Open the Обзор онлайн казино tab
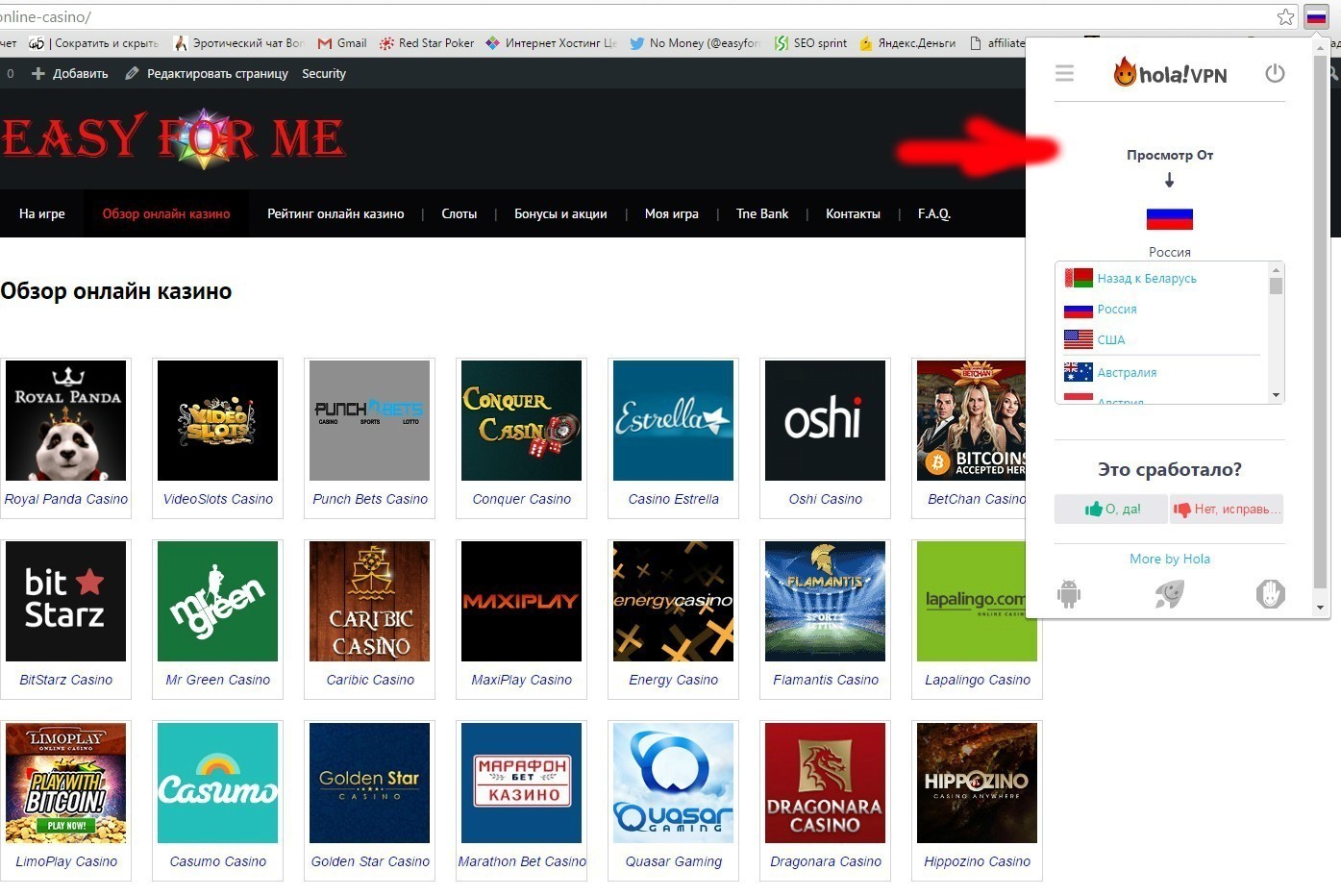This screenshot has width=1341, height=896. click(166, 213)
